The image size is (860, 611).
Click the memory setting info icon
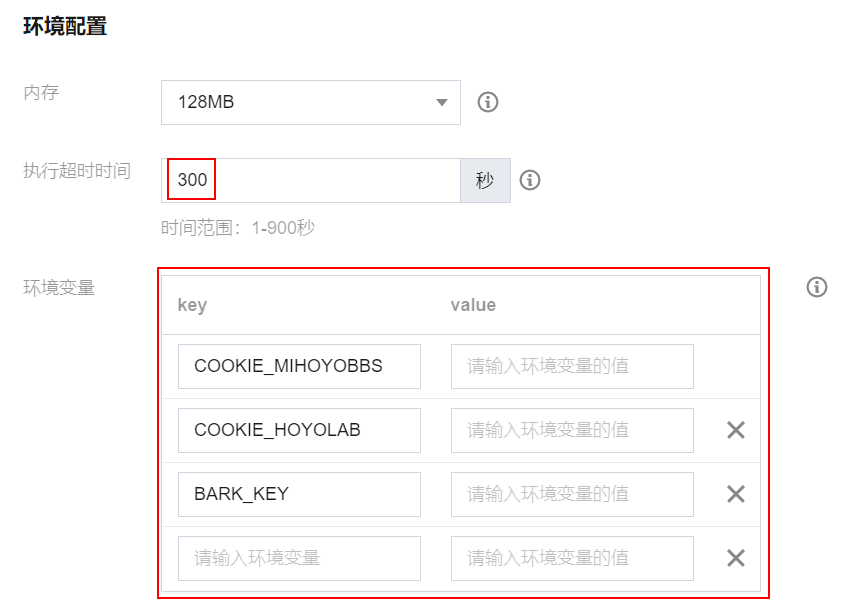tap(487, 102)
